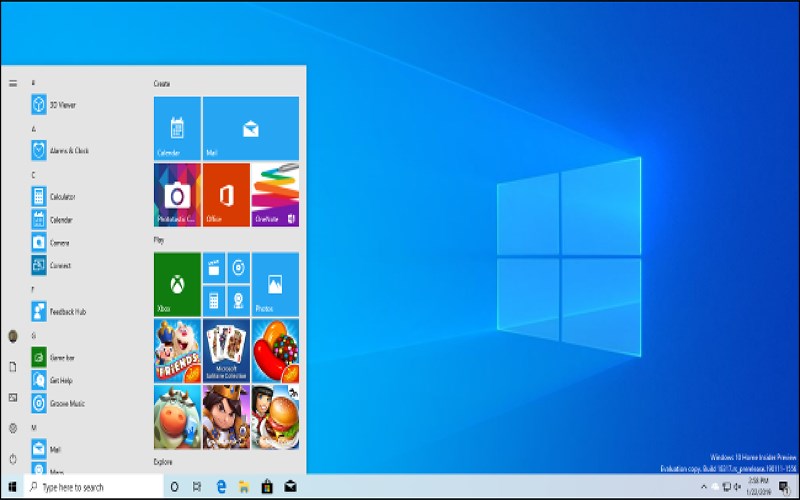Launch Camera from the app list
800x500 pixels.
(51, 242)
